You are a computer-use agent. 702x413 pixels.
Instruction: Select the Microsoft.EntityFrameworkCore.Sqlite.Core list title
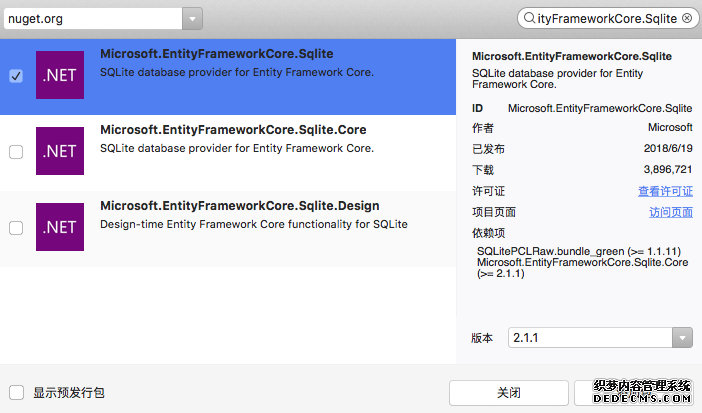[x=233, y=130]
